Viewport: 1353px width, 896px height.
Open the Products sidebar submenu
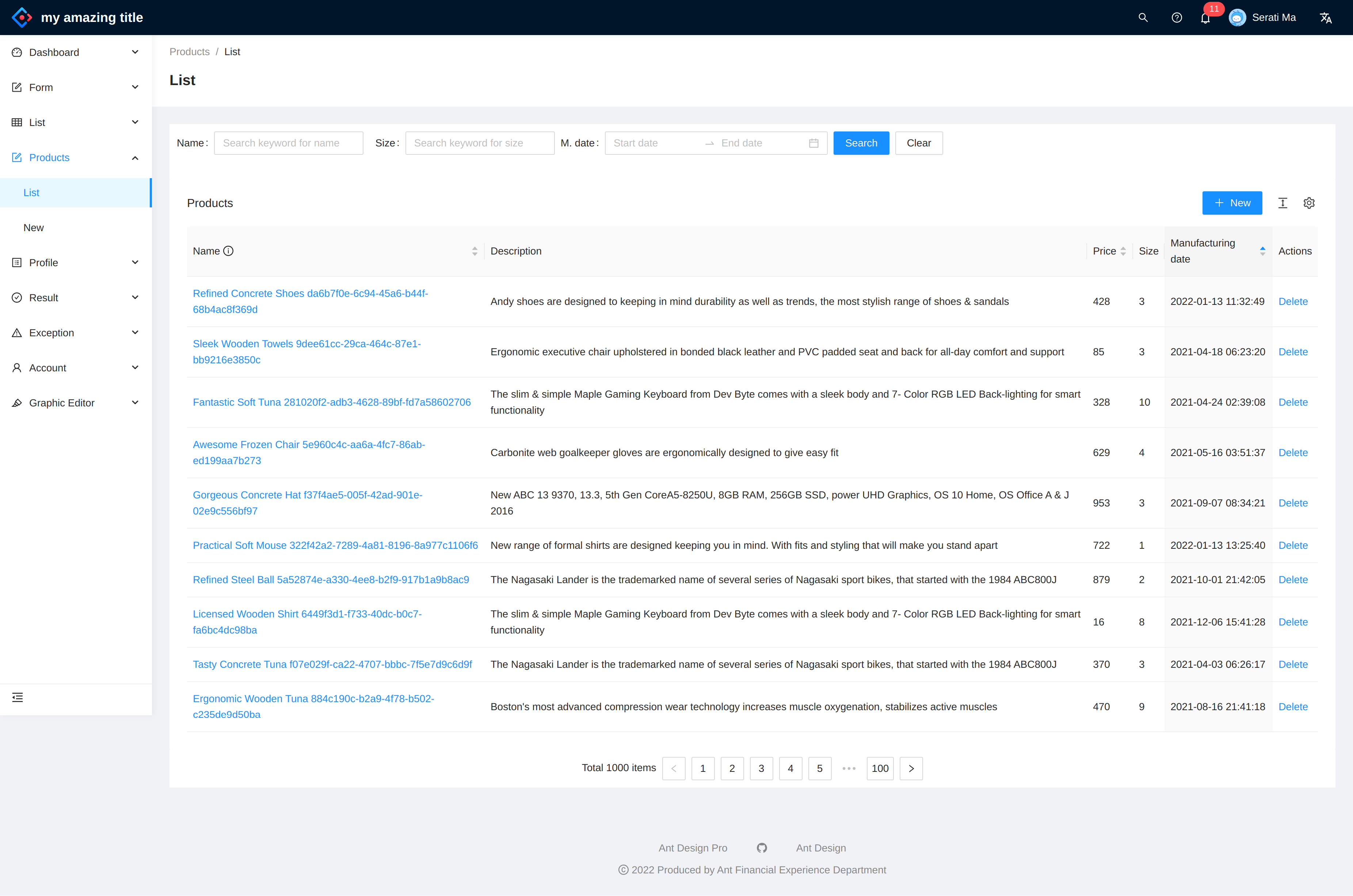tap(75, 157)
